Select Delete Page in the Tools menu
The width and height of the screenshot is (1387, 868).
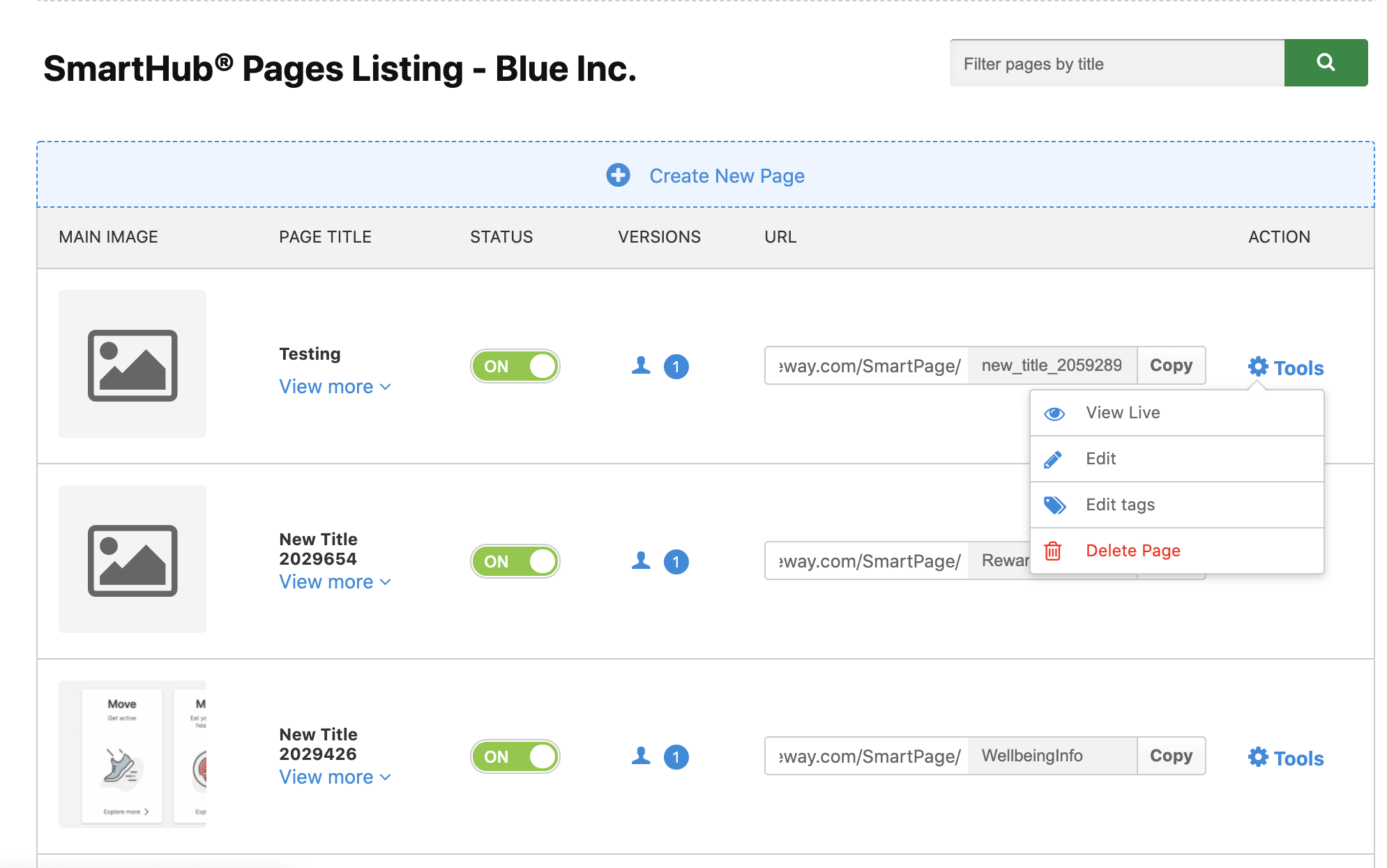(x=1177, y=551)
